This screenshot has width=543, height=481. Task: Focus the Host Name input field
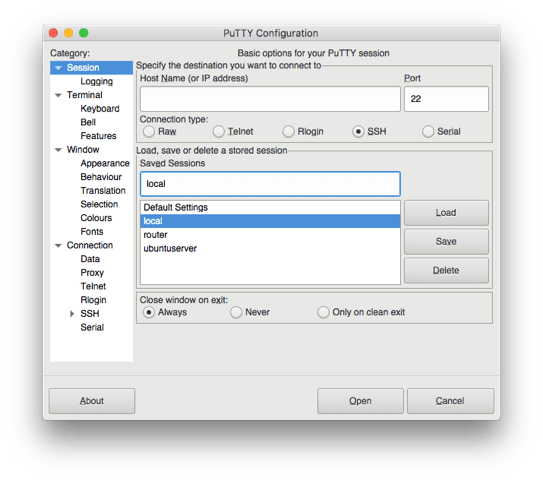pos(270,99)
